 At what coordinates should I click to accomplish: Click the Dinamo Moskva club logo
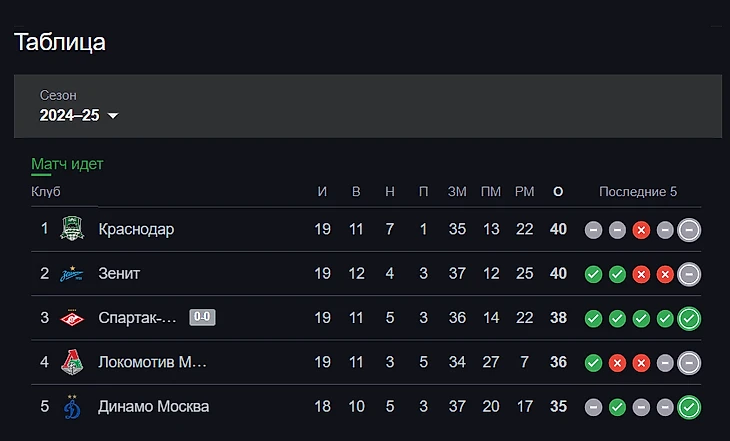70,407
